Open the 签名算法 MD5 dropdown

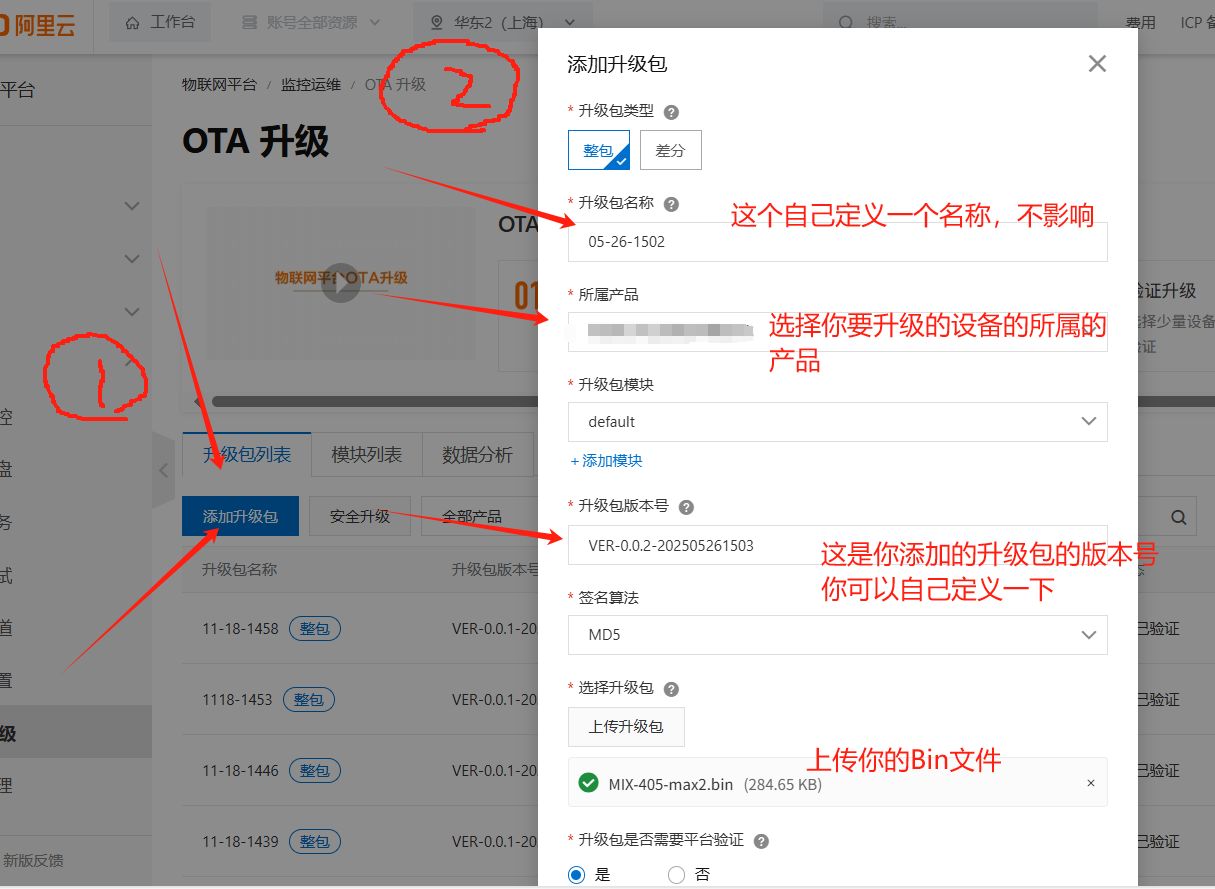pos(838,635)
